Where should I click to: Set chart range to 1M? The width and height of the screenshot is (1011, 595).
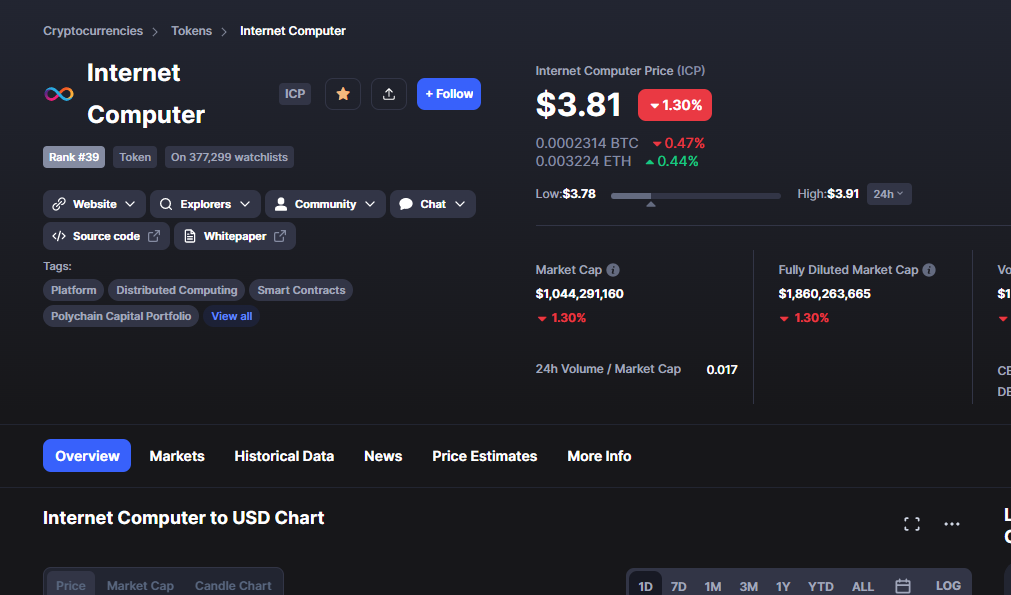click(x=712, y=586)
